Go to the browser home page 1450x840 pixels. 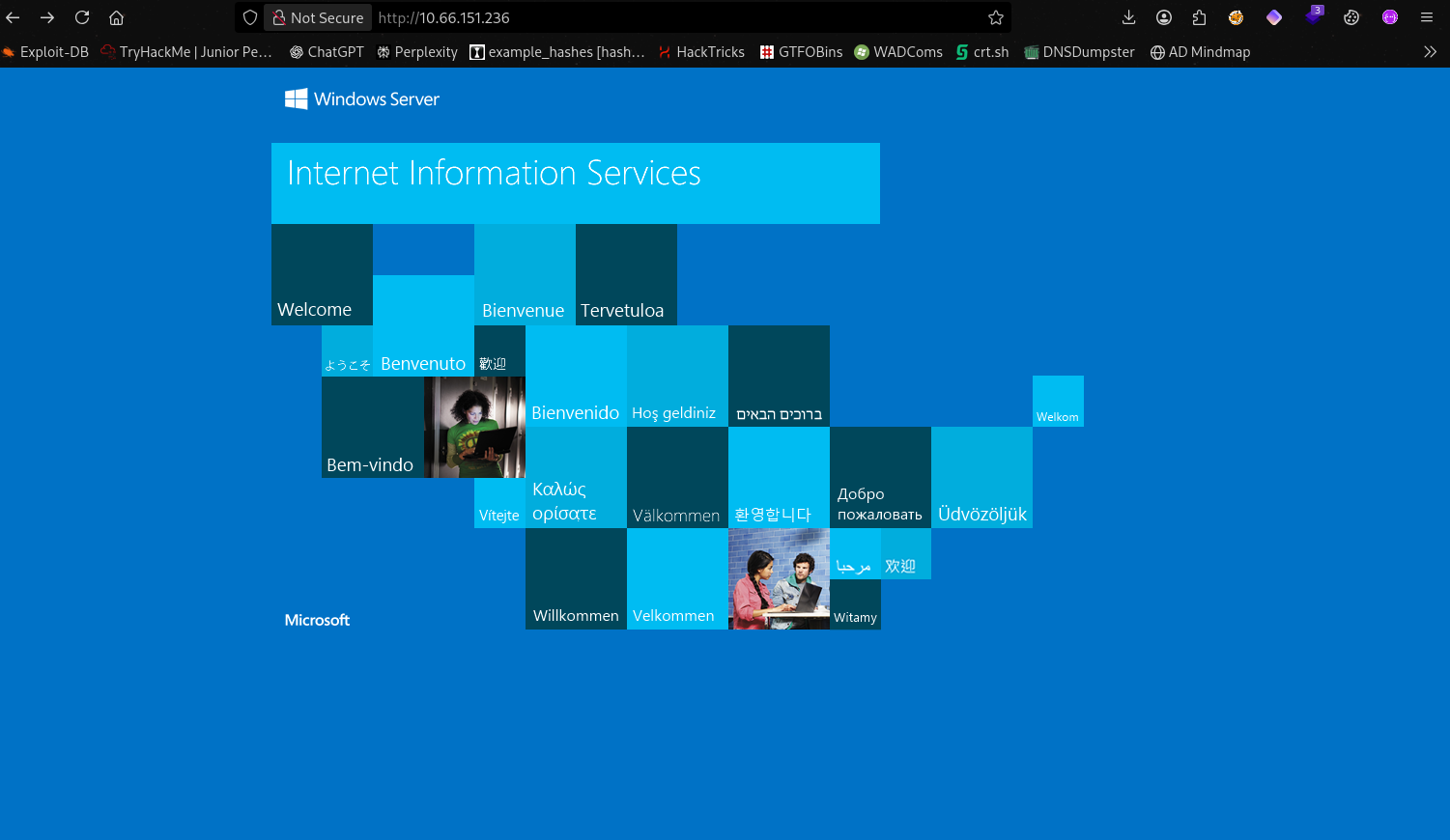tap(116, 17)
